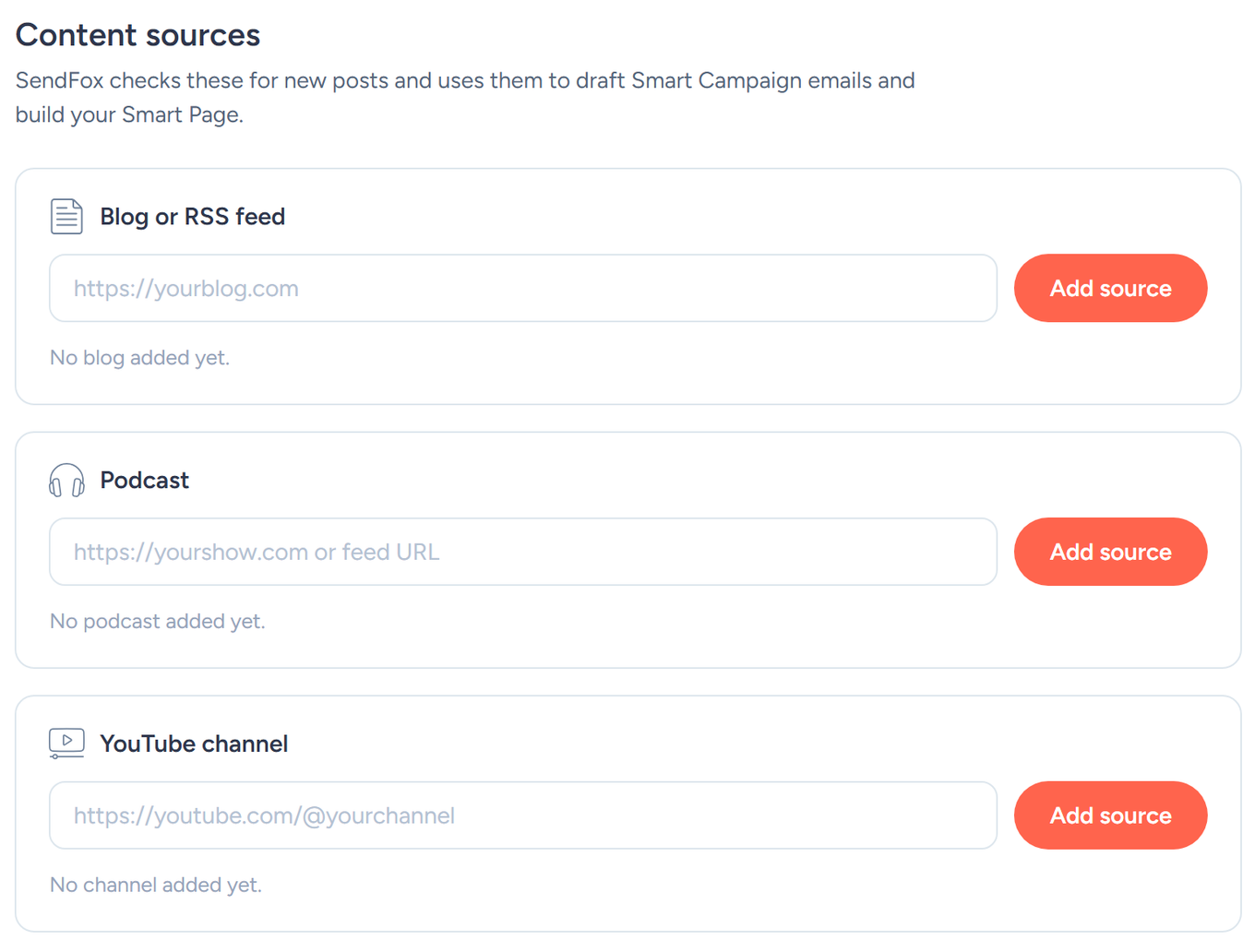Click the SendFox description paragraph under the heading
1255x952 pixels.
465,98
